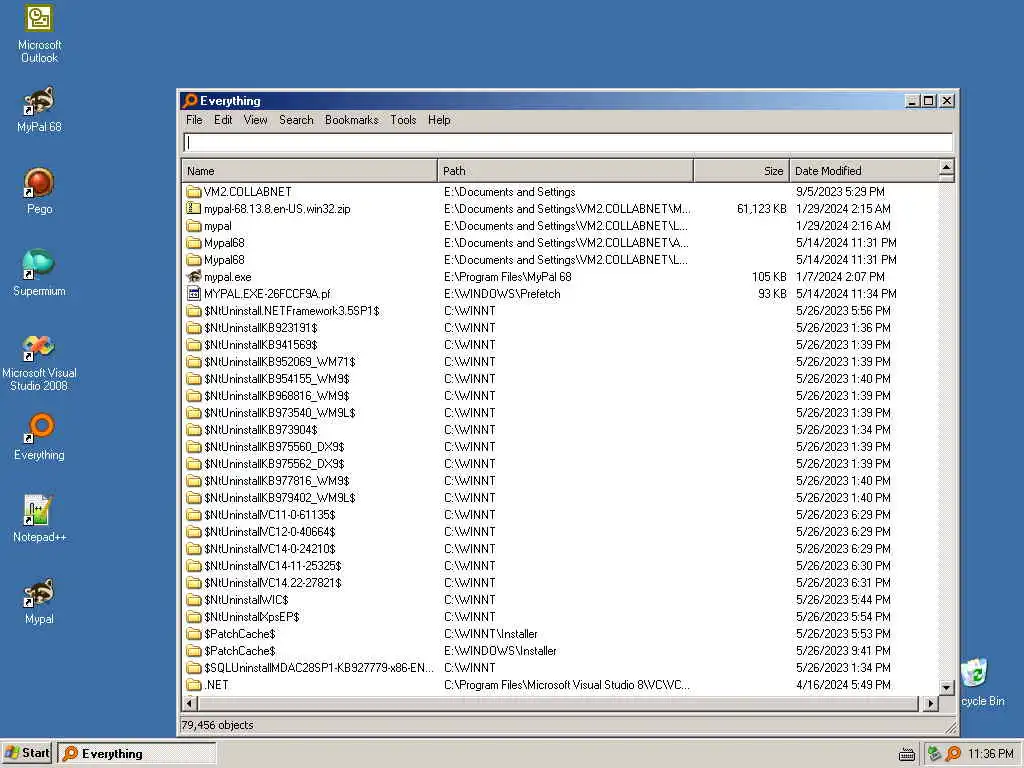Click the zip icon of mypal-68.13.8.en-US.win32.zip
Image resolution: width=1024 pixels, height=768 pixels.
[x=193, y=209]
